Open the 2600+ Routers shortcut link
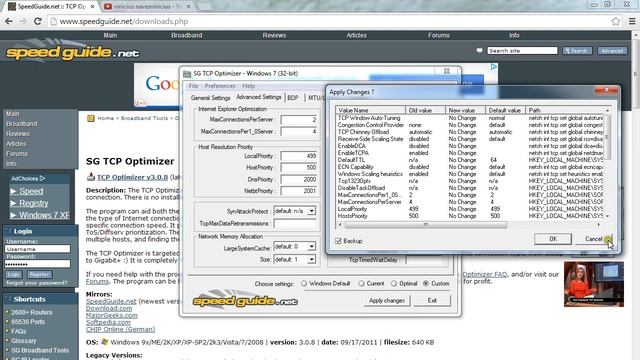640x360 pixels. 32,312
